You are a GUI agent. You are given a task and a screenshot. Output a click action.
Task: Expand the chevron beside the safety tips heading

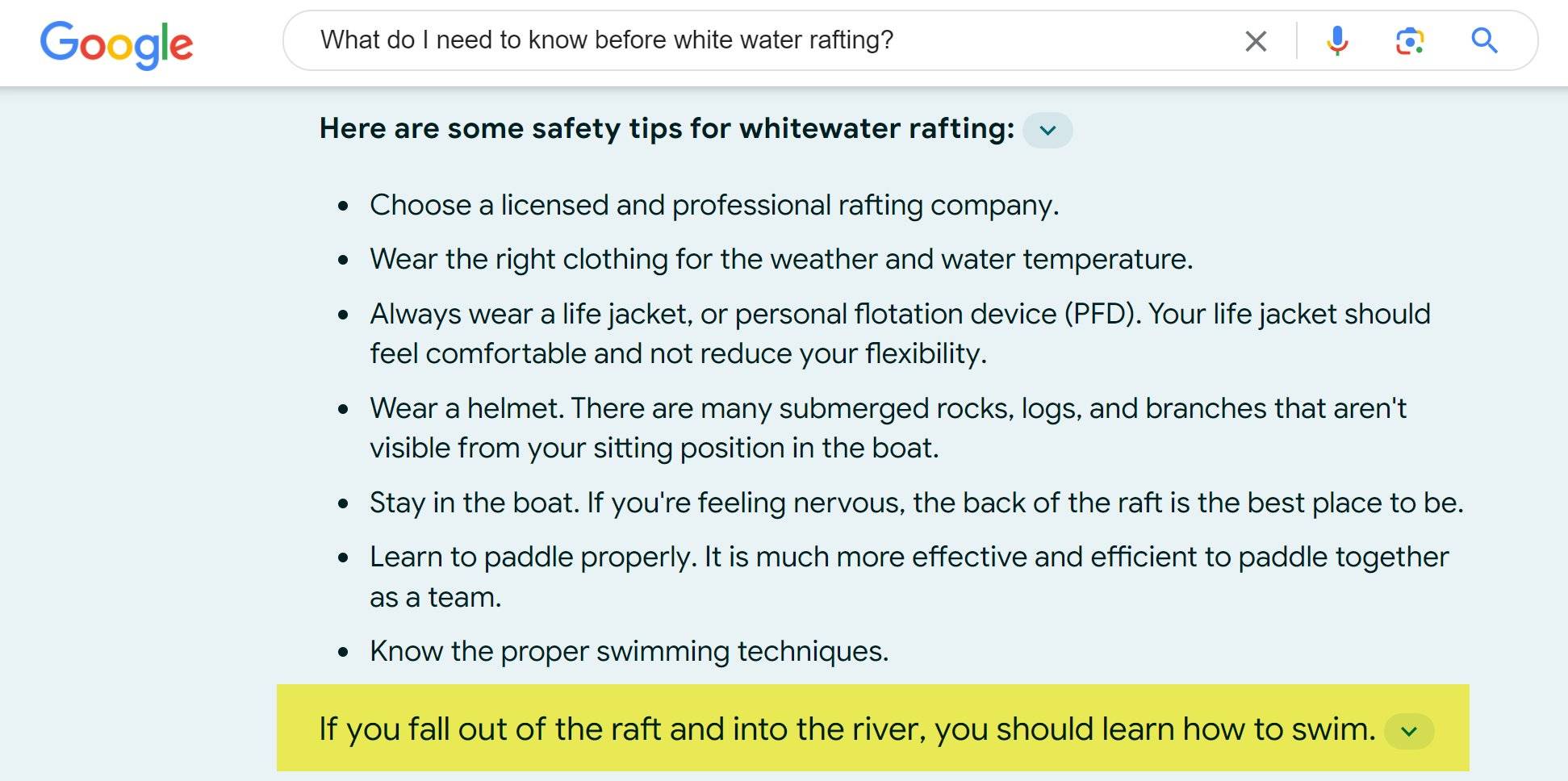coord(1047,131)
